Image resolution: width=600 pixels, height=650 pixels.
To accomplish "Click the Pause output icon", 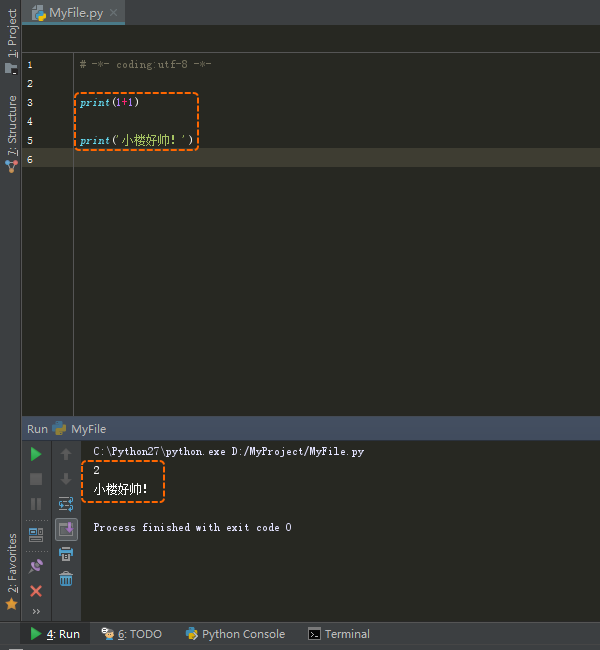I will [x=36, y=504].
